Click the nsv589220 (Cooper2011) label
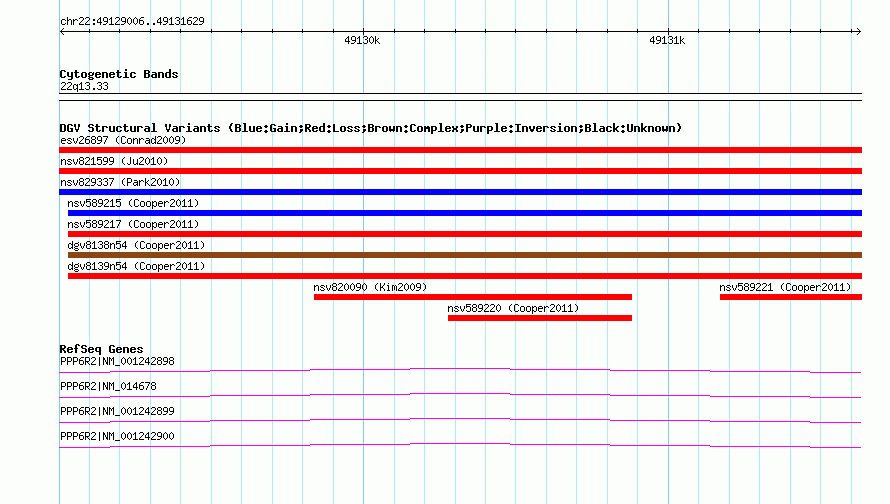This screenshot has height=504, width=890. (513, 308)
